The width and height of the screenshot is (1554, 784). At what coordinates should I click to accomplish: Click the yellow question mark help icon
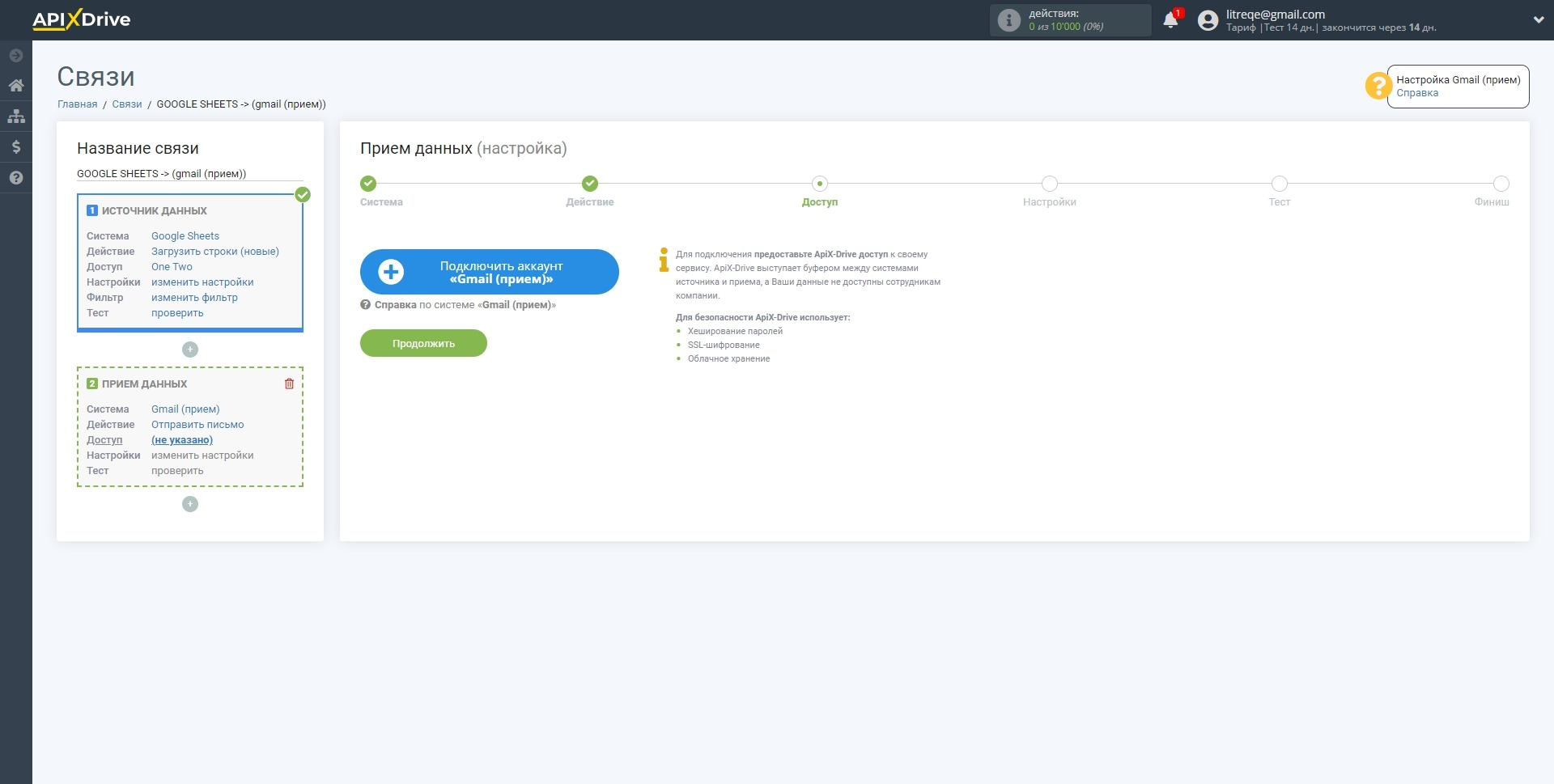[x=1378, y=86]
